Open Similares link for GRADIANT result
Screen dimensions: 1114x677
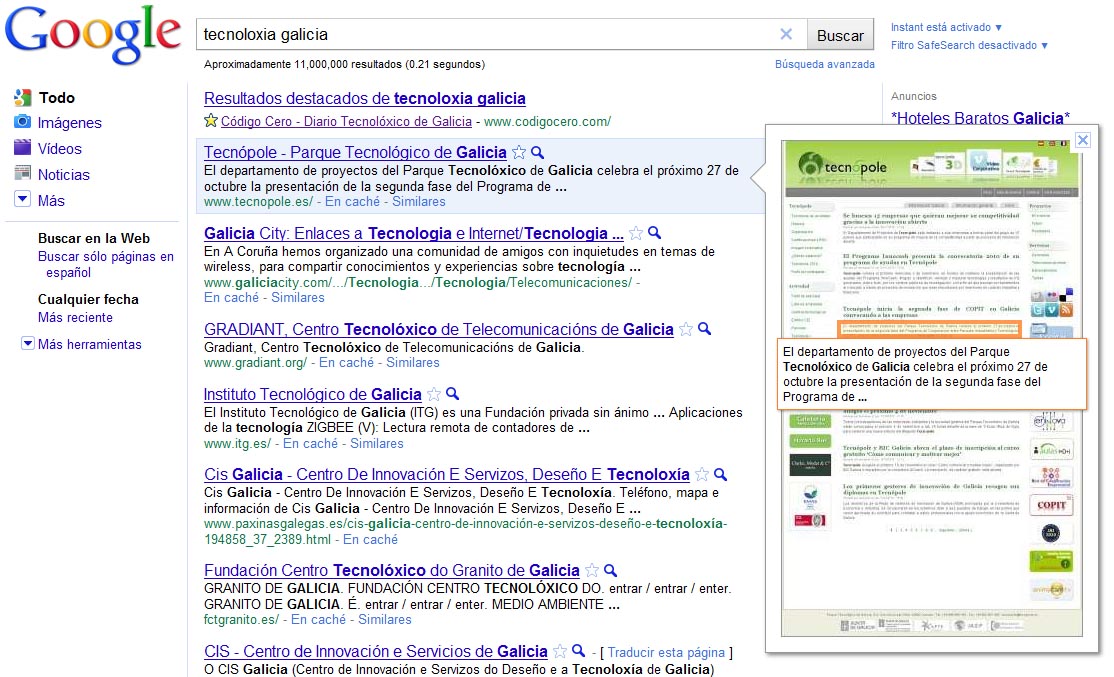(413, 362)
